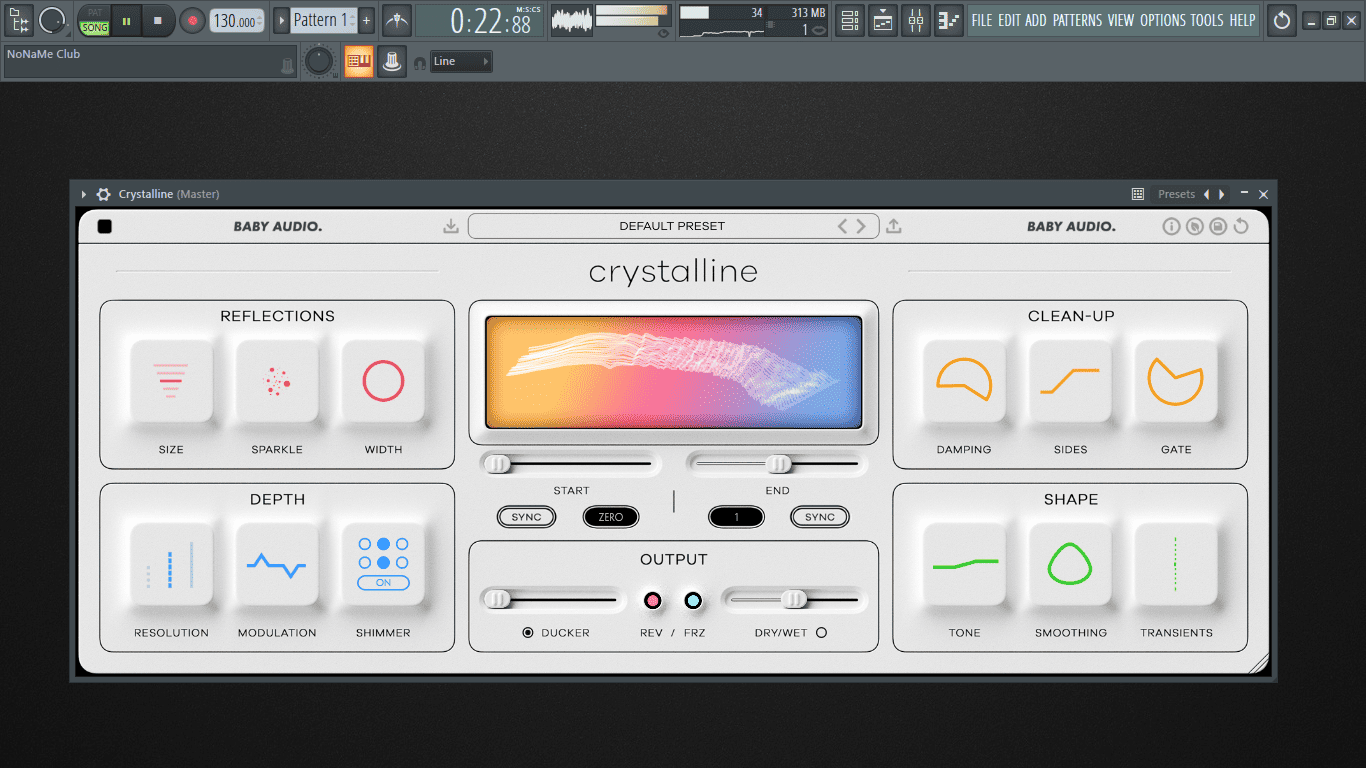Viewport: 1366px width, 768px height.
Task: Click the Sparkle control icon
Action: pos(277,381)
